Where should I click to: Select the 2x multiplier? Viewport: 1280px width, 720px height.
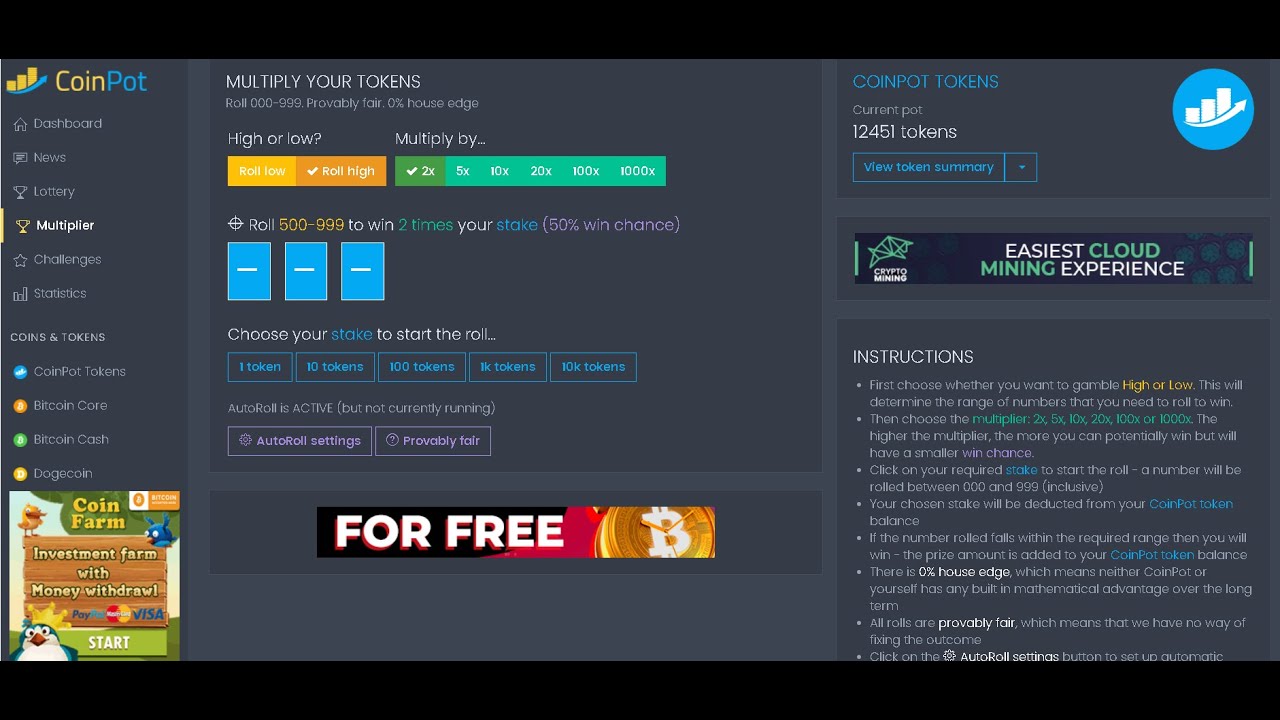pyautogui.click(x=420, y=171)
